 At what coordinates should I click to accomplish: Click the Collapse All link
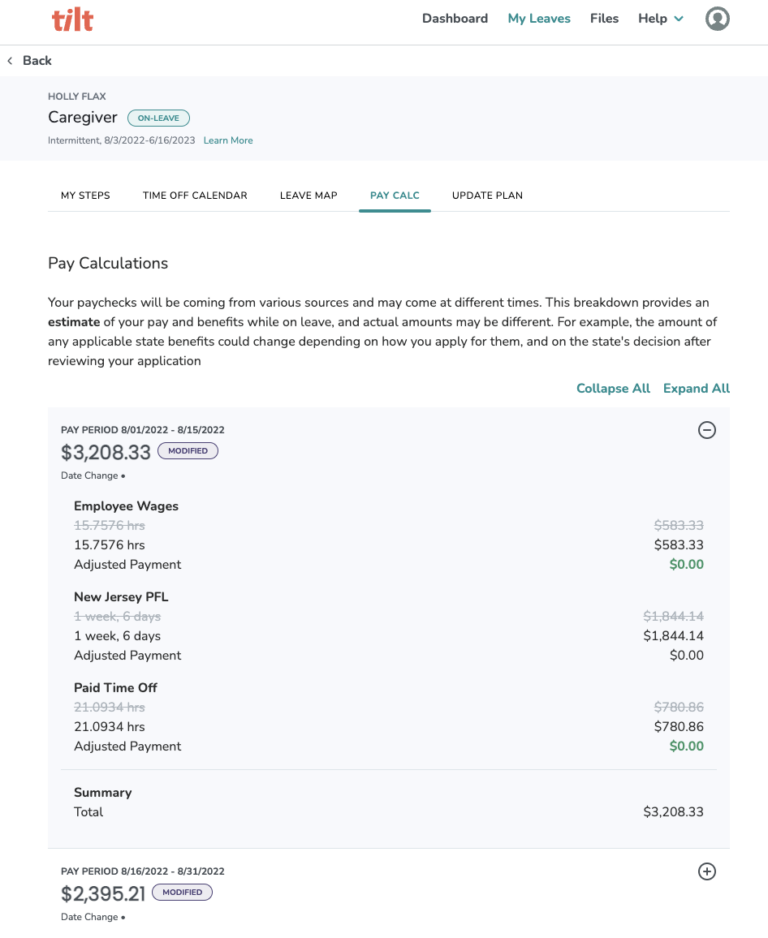pos(613,388)
